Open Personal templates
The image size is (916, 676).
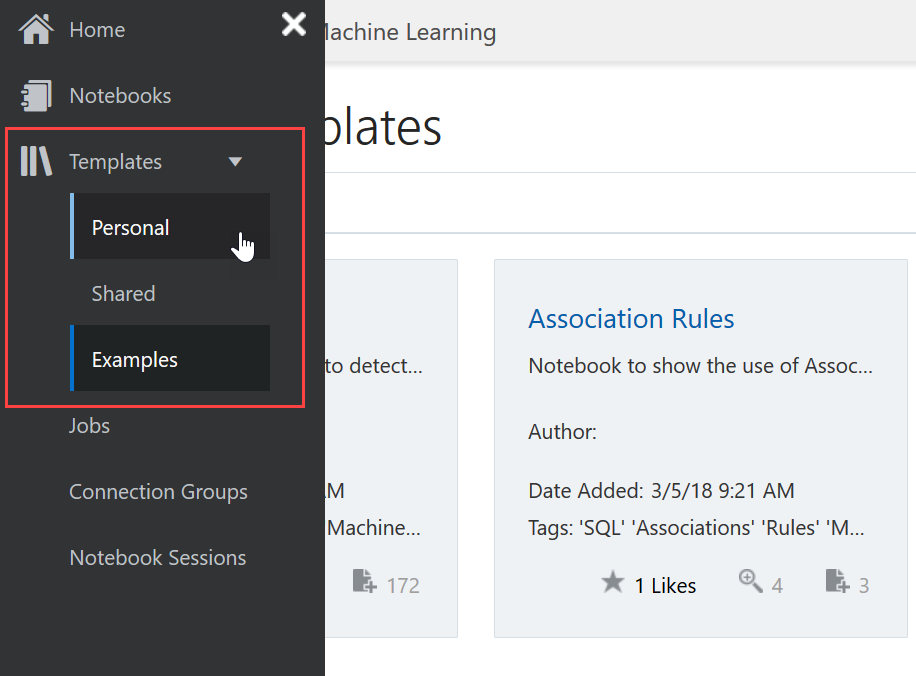coord(131,228)
